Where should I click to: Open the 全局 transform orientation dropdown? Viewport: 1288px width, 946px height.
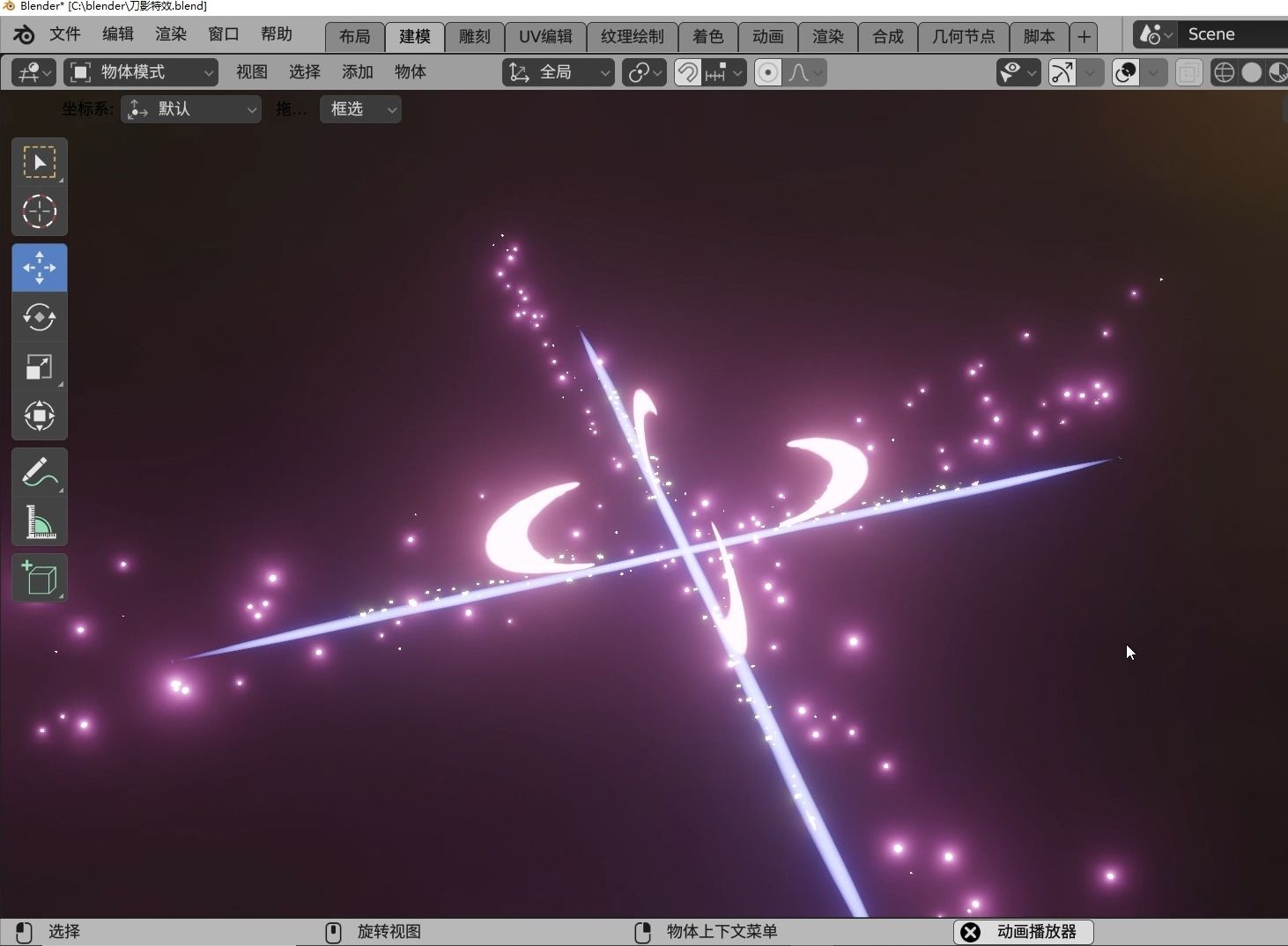pos(558,72)
